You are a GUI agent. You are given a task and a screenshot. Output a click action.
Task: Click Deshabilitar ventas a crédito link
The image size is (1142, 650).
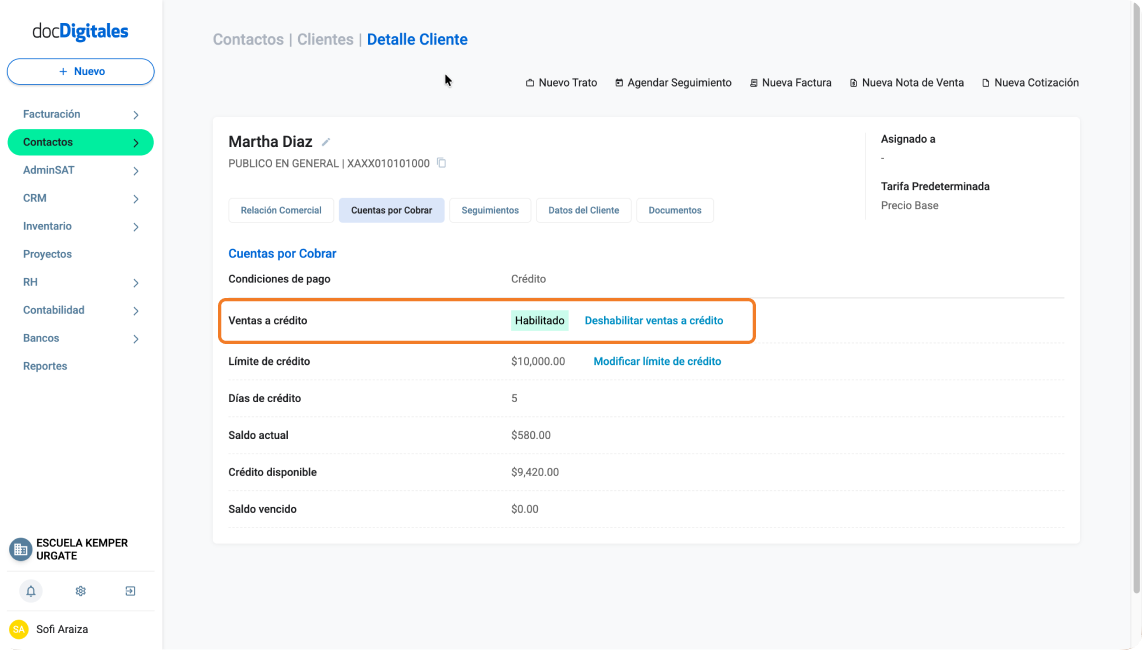(654, 321)
